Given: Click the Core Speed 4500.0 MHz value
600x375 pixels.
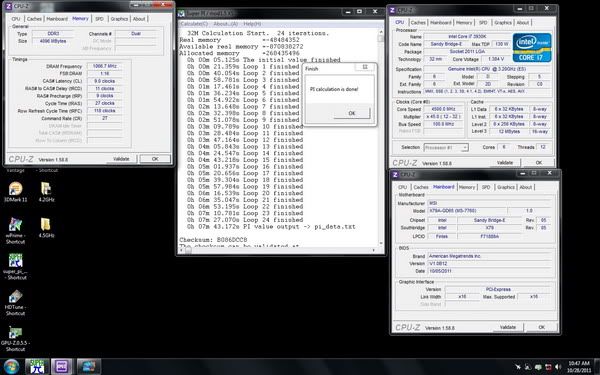Looking at the screenshot, I should [443, 109].
